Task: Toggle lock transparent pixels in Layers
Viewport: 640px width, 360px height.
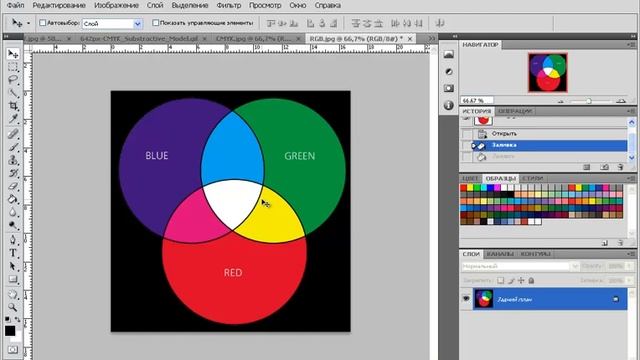Action: pyautogui.click(x=500, y=280)
